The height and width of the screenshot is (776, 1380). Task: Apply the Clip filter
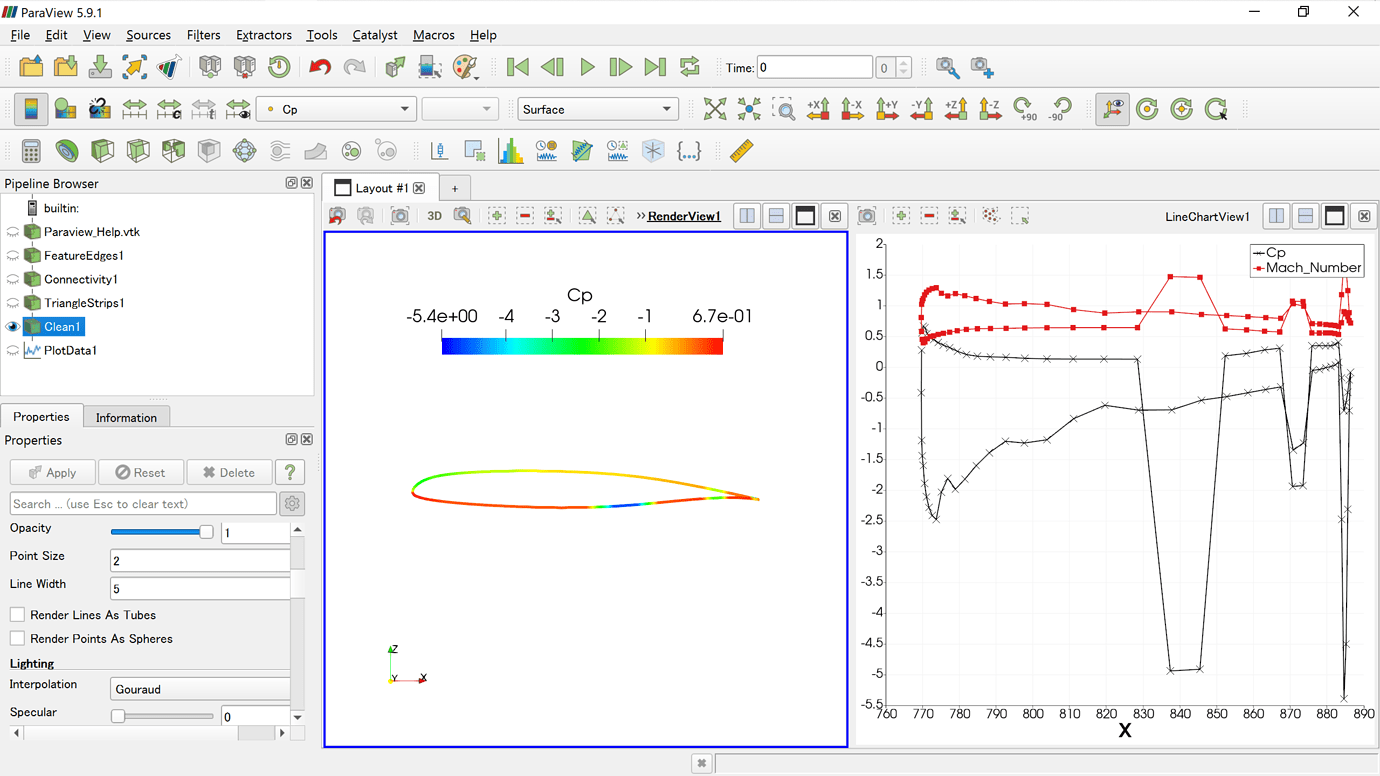[101, 150]
